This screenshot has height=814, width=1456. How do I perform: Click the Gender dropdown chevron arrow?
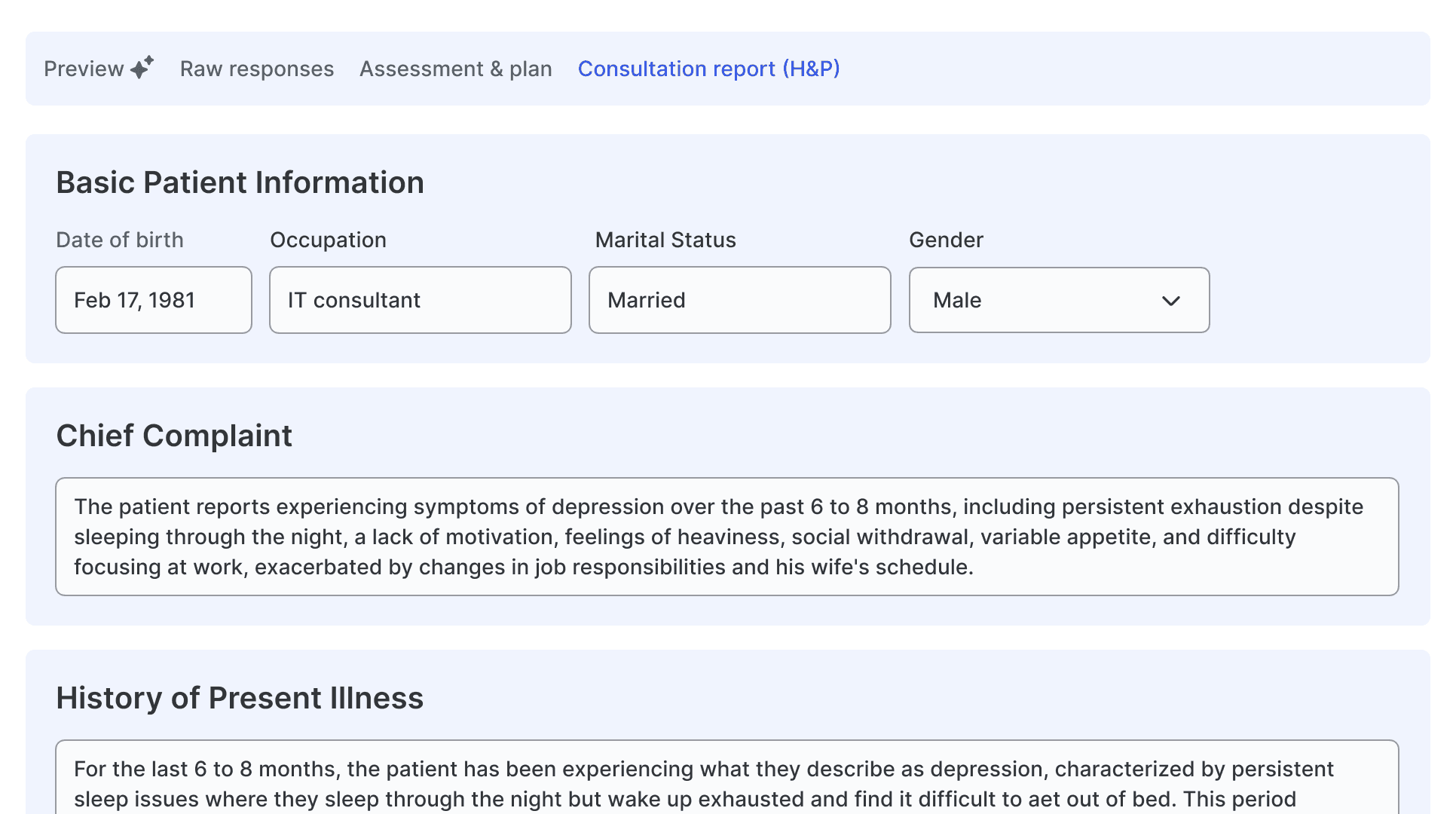click(1170, 301)
